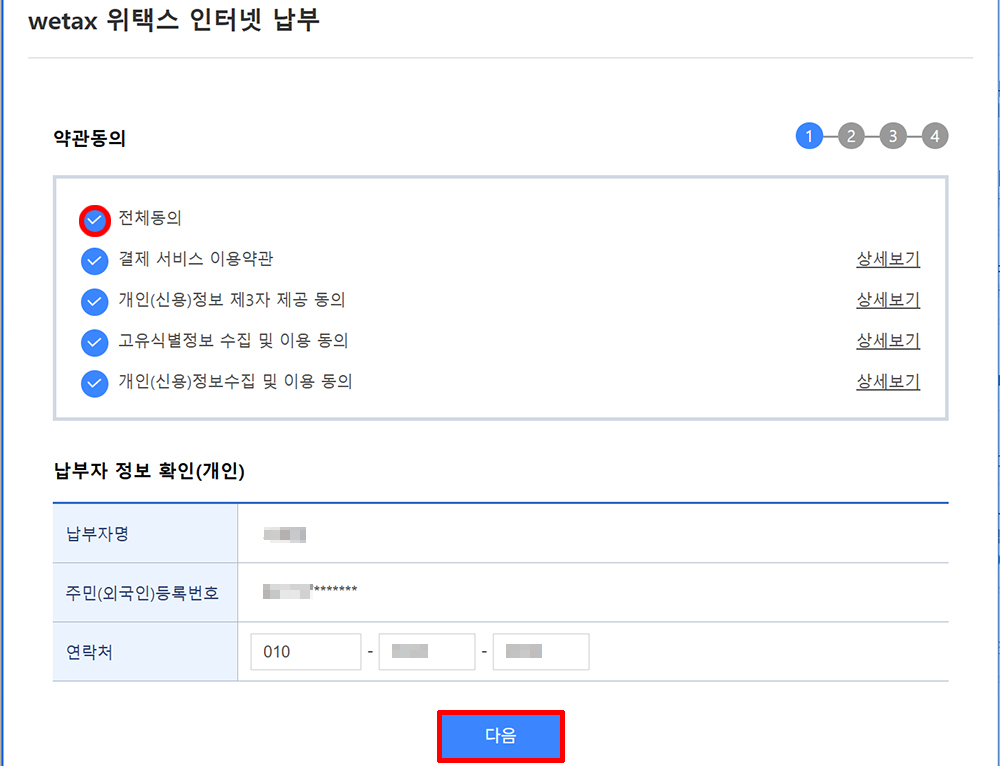Toggle the 전체동의 agree-all checkbox
This screenshot has width=1000, height=766.
click(94, 221)
